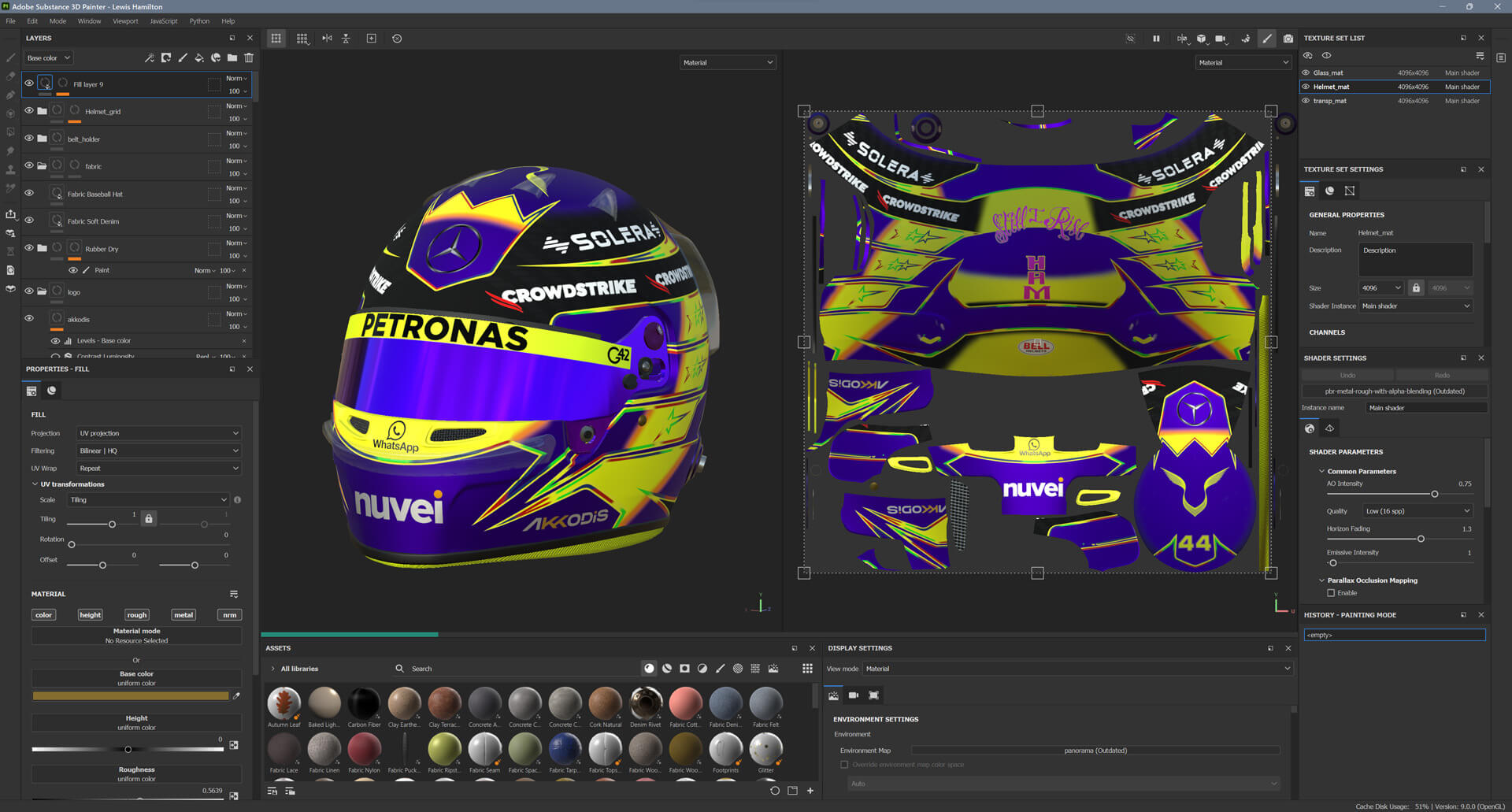Open the Quality Low (16 spp) dropdown

pyautogui.click(x=1417, y=511)
